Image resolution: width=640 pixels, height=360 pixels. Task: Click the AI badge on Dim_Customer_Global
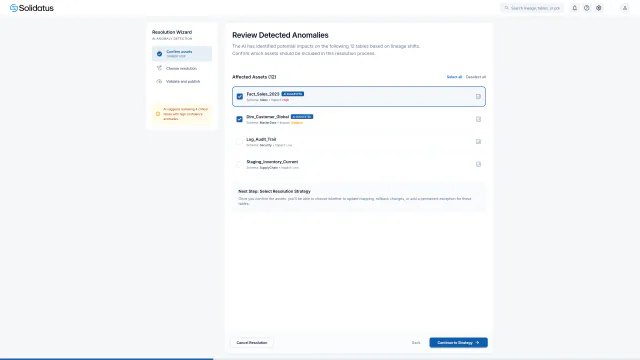[x=302, y=117]
